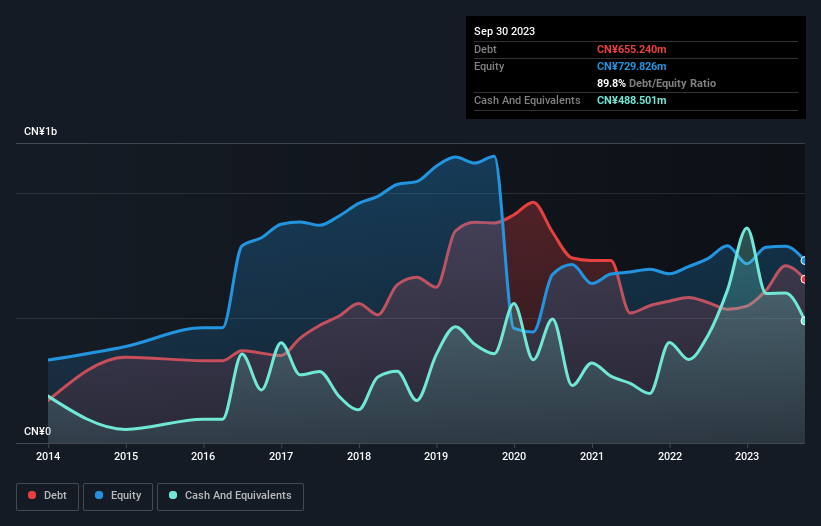Select the 2020 x-axis label
821x526 pixels.
click(x=514, y=456)
